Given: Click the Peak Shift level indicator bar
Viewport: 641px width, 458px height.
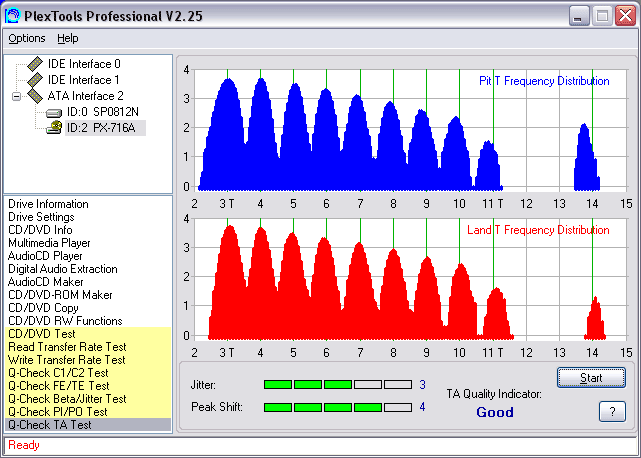Looking at the screenshot, I should coord(338,407).
